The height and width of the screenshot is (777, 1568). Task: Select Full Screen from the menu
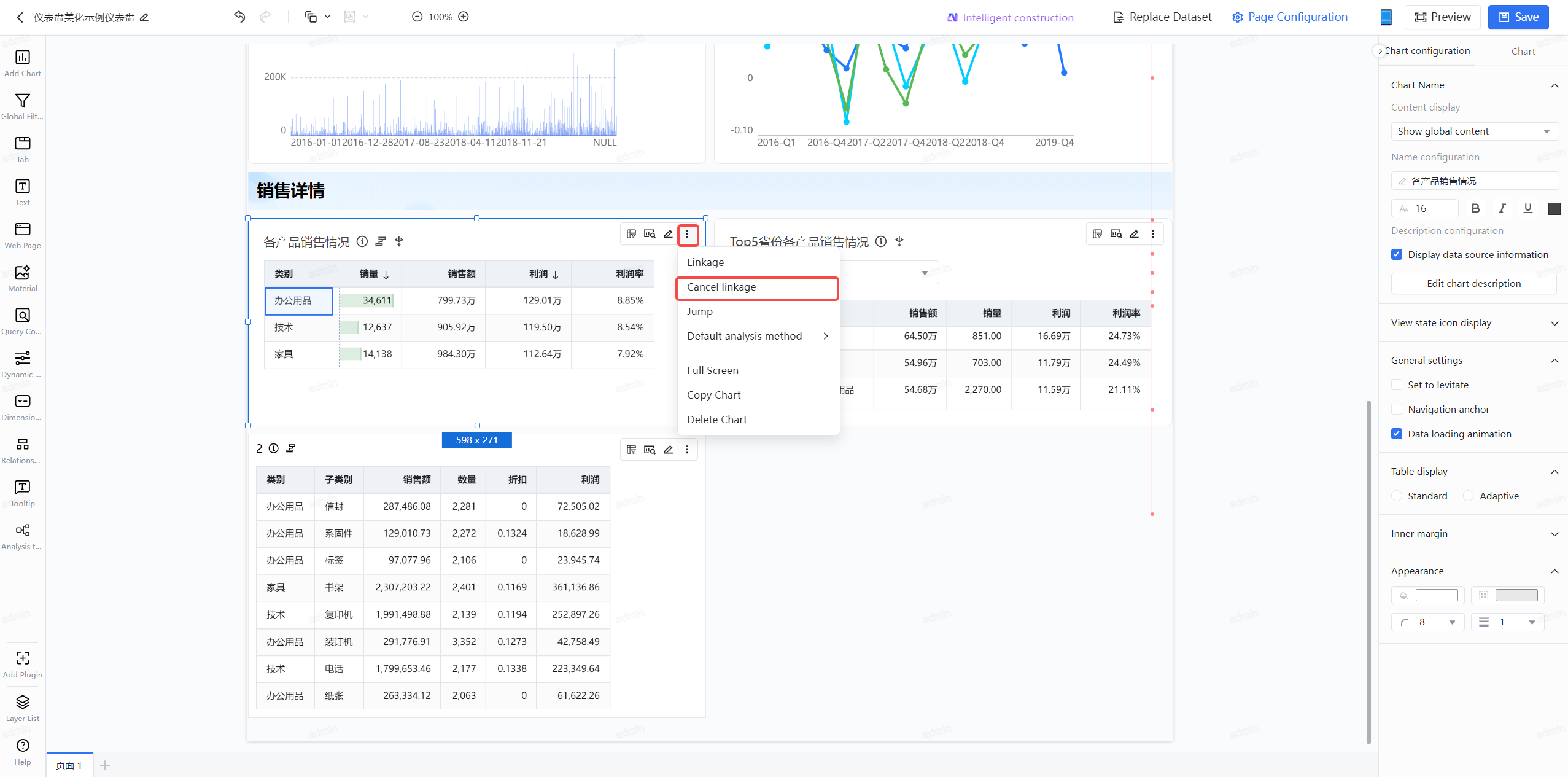pos(758,370)
